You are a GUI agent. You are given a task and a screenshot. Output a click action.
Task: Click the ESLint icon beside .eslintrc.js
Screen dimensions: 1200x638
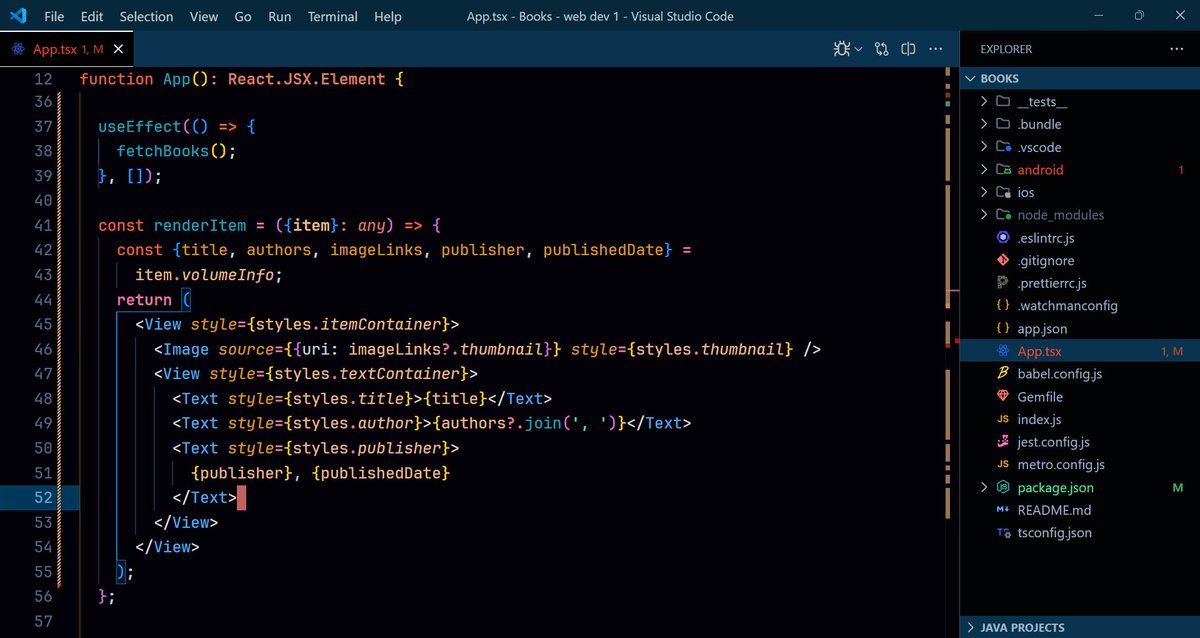1003,238
